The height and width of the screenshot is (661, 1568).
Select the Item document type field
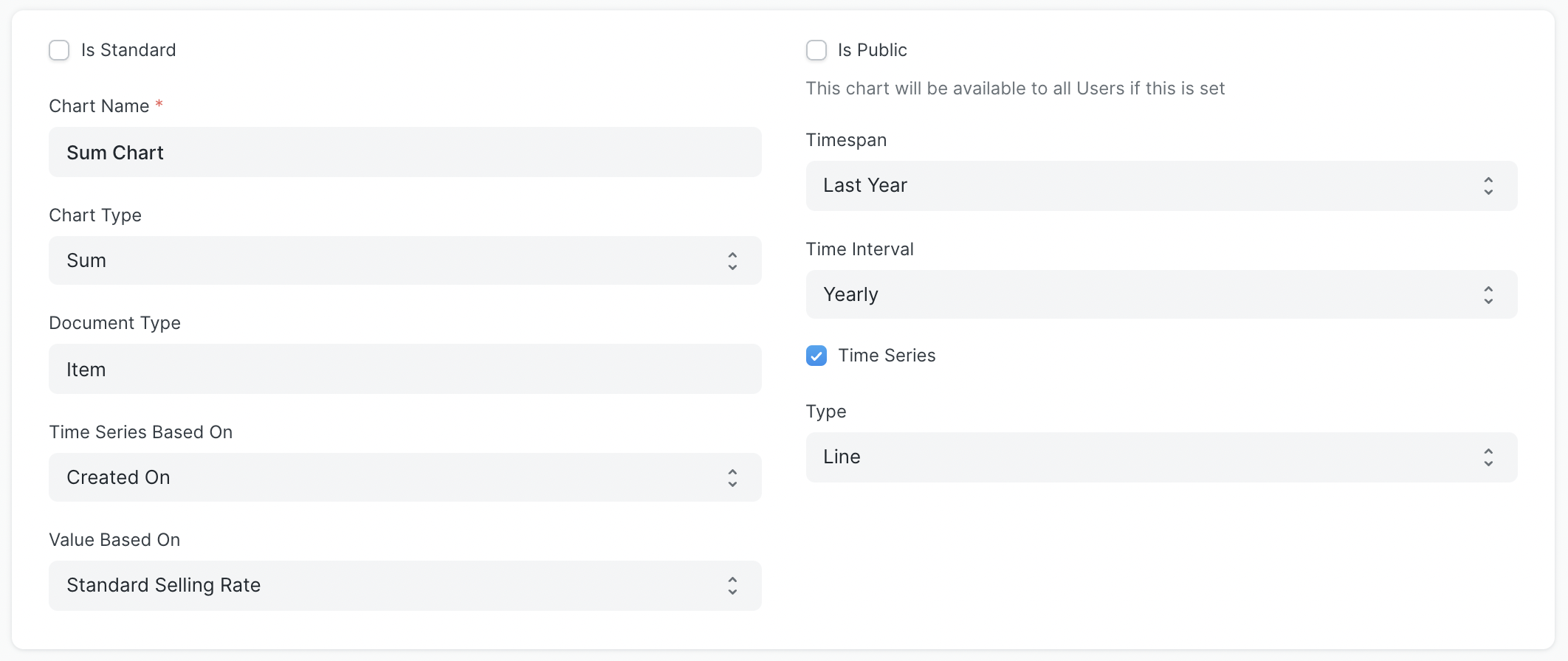coord(405,369)
